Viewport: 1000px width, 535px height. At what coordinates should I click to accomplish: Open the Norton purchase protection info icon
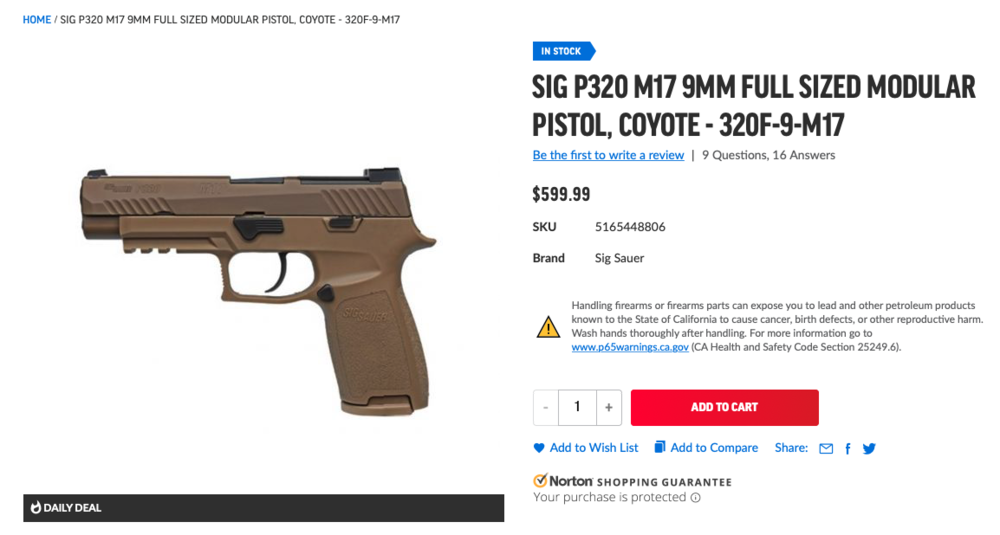pyautogui.click(x=696, y=497)
